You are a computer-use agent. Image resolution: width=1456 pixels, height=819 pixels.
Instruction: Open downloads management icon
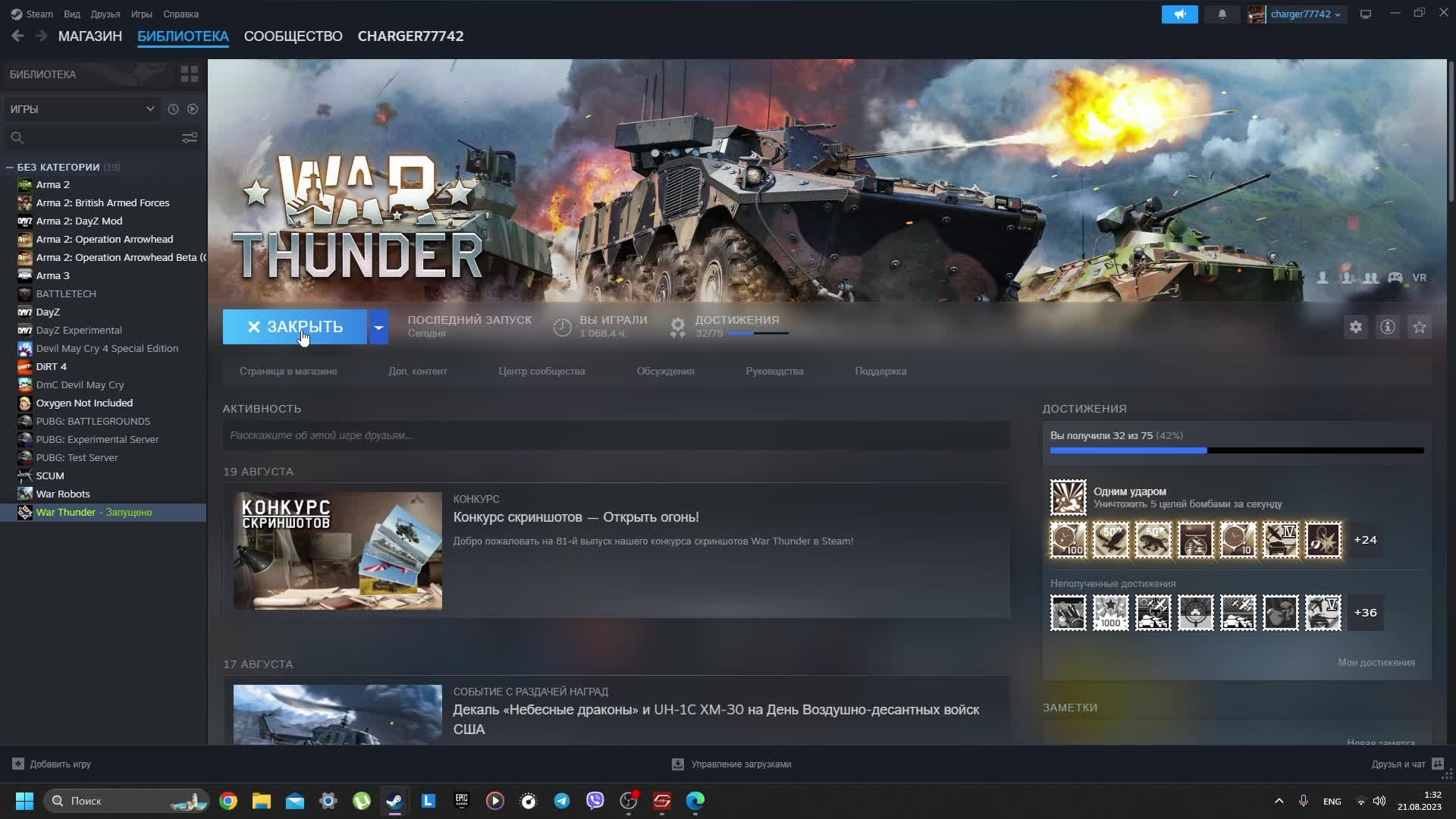click(678, 764)
